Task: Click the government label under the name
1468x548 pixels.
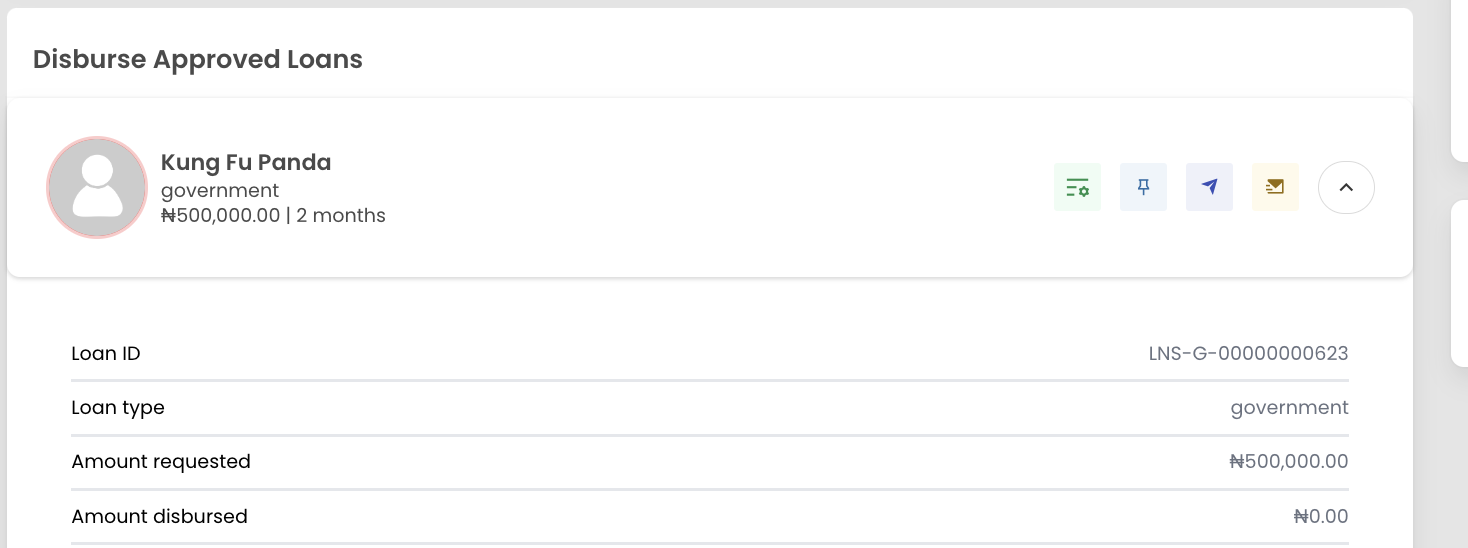Action: 220,190
